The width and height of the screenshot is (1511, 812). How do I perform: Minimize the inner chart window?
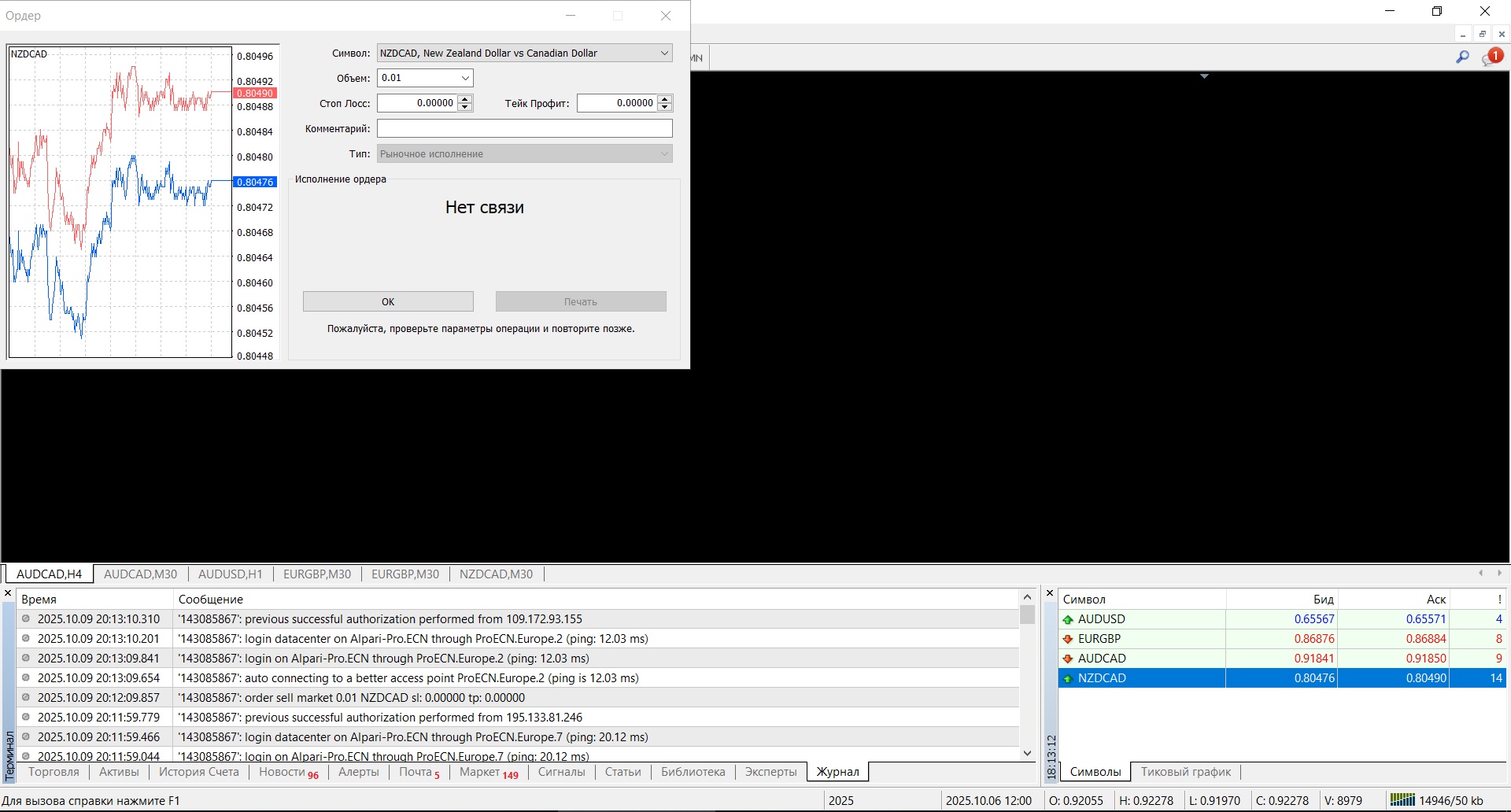1463,34
